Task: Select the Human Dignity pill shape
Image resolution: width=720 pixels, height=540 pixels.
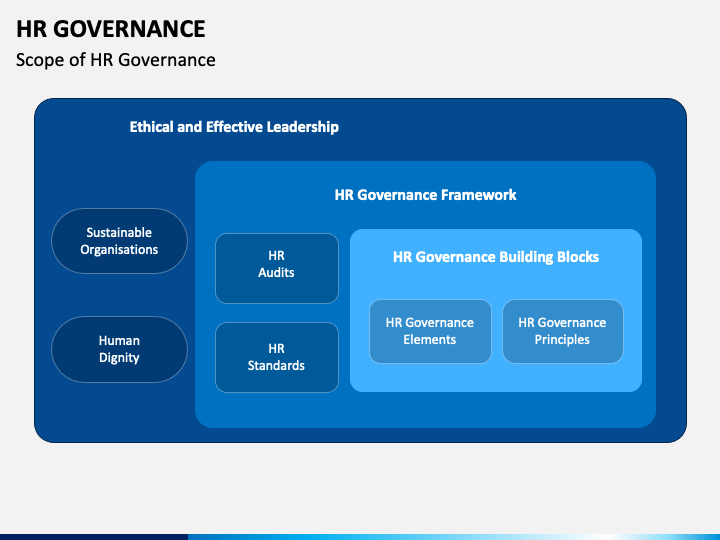Action: (x=119, y=349)
